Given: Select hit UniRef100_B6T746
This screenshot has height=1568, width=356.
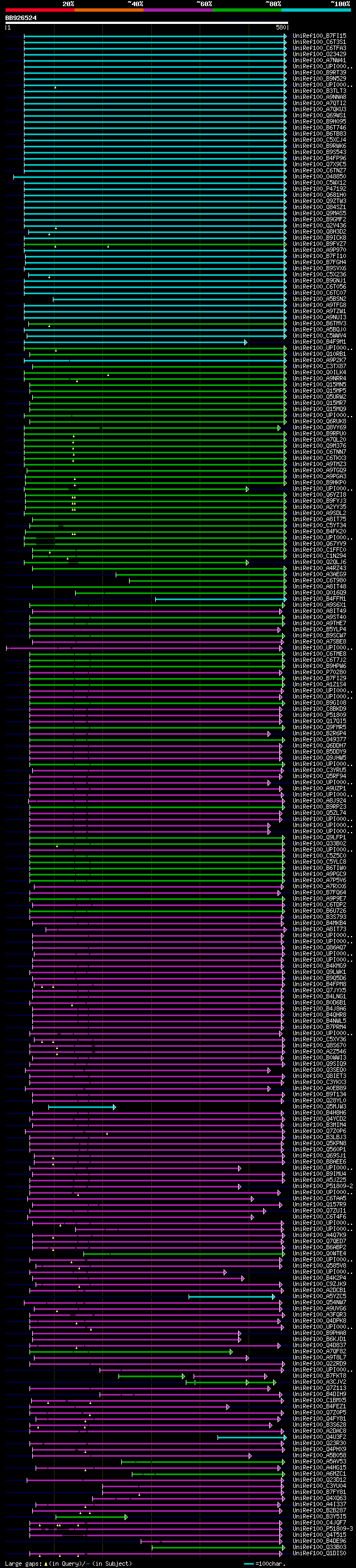Looking at the screenshot, I should pyautogui.click(x=319, y=128).
